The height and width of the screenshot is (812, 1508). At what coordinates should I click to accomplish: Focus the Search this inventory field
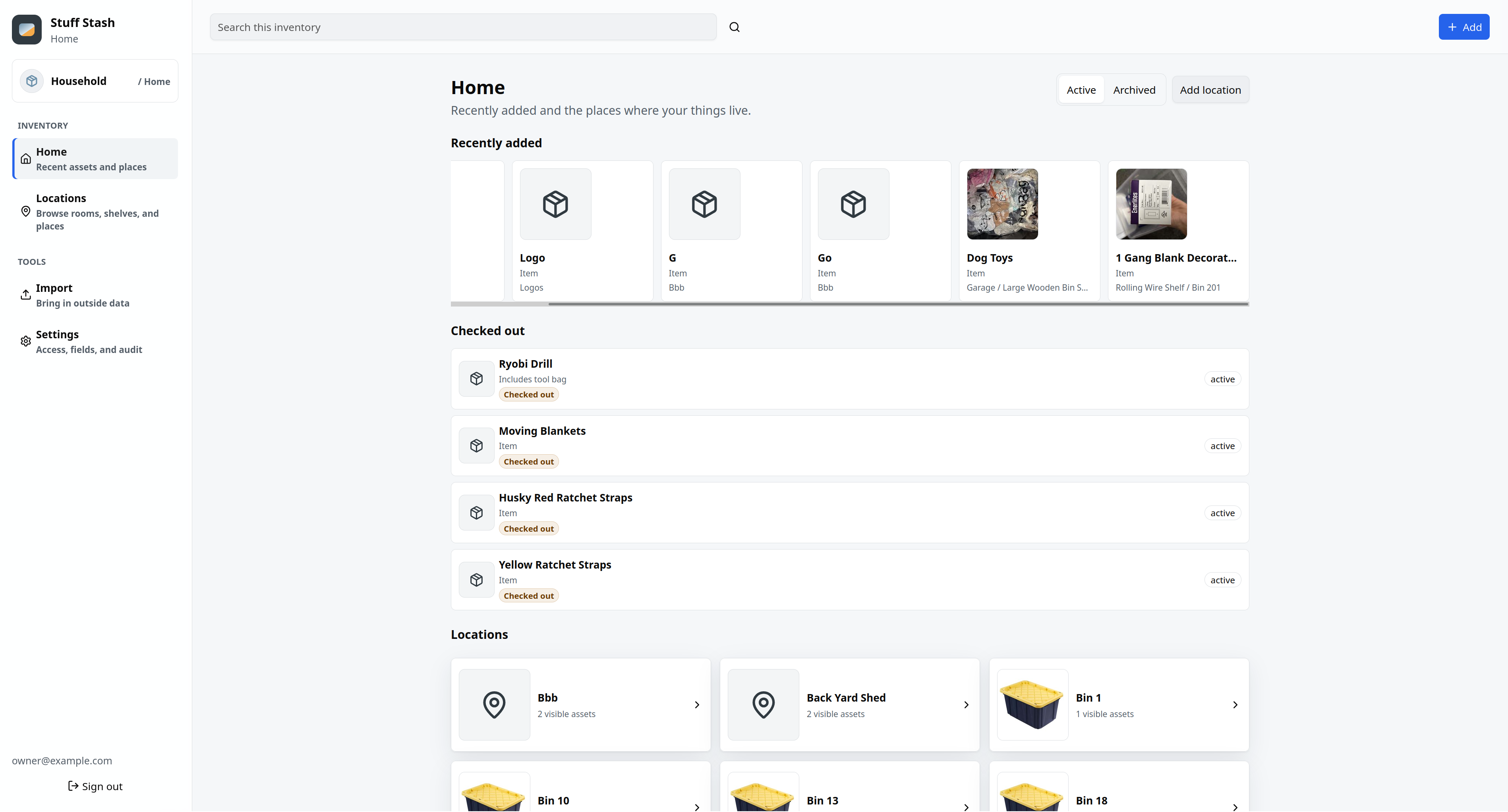coord(462,27)
